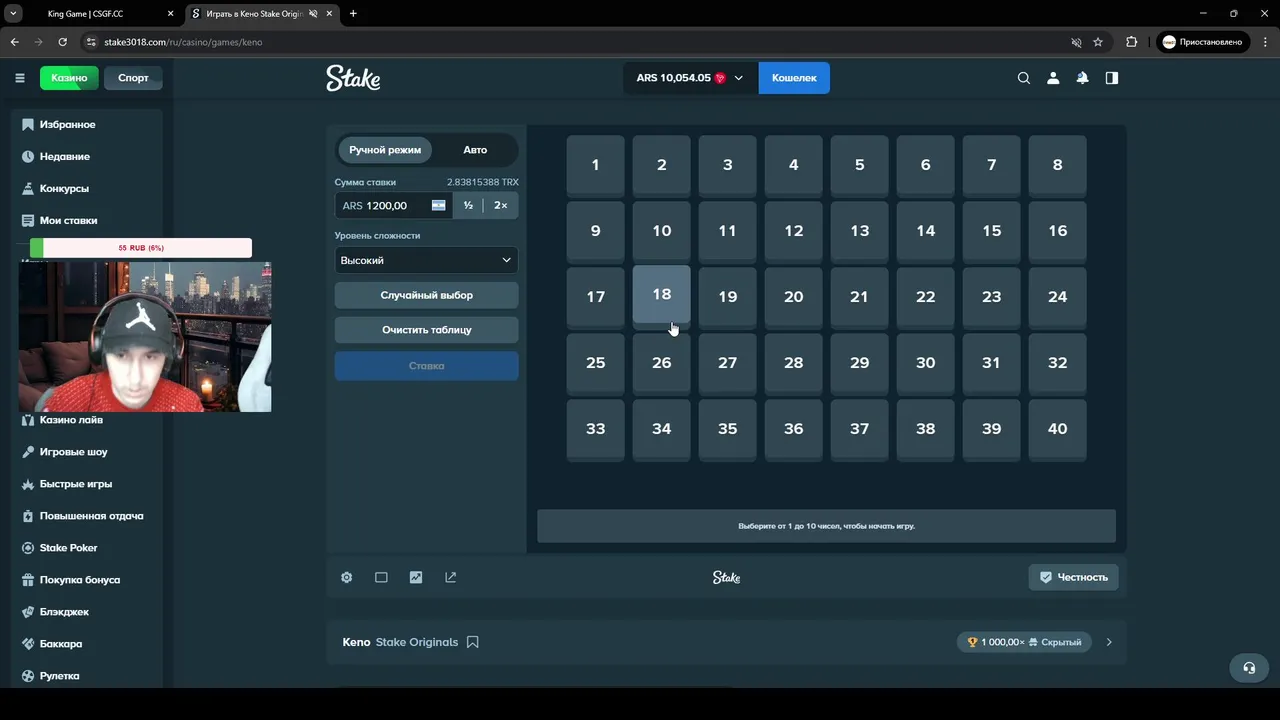1280x720 pixels.
Task: Expand the Keno Stake Originals info chevron
Action: pyautogui.click(x=1109, y=642)
